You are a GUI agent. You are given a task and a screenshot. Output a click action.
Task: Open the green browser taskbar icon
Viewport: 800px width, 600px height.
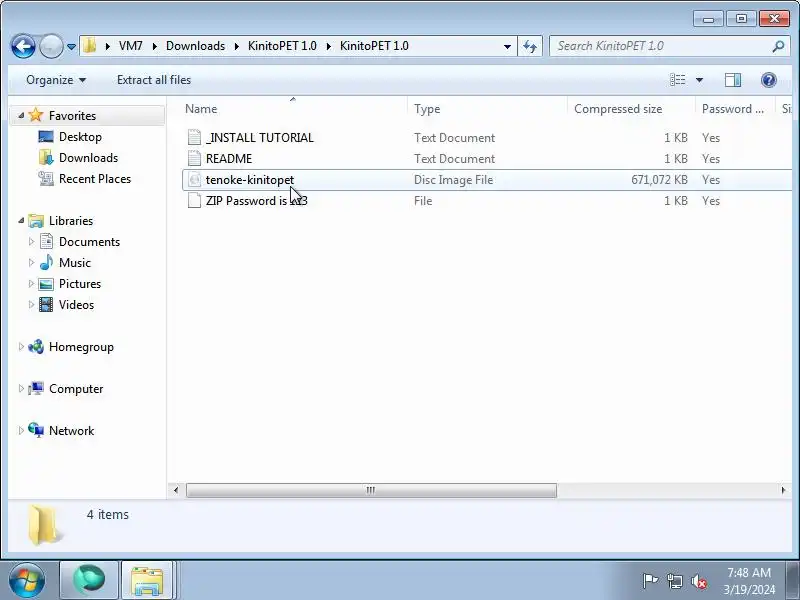[89, 580]
